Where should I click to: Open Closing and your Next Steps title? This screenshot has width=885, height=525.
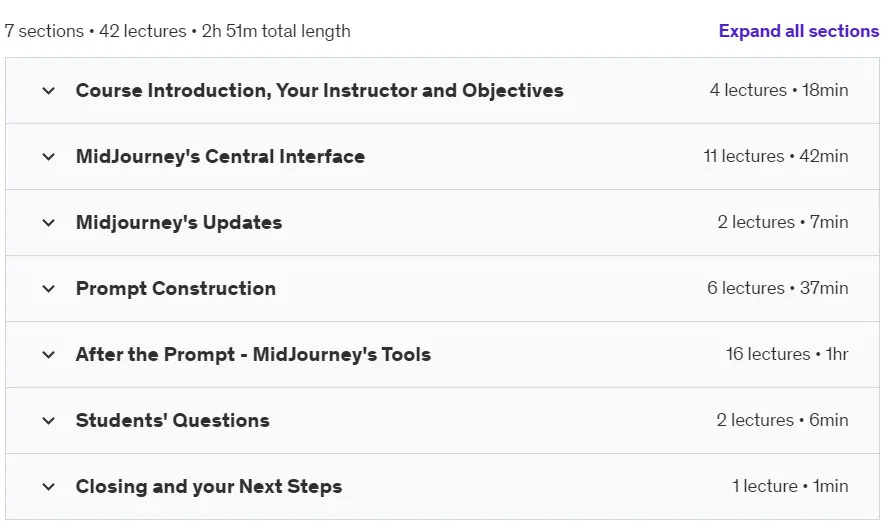click(x=209, y=487)
